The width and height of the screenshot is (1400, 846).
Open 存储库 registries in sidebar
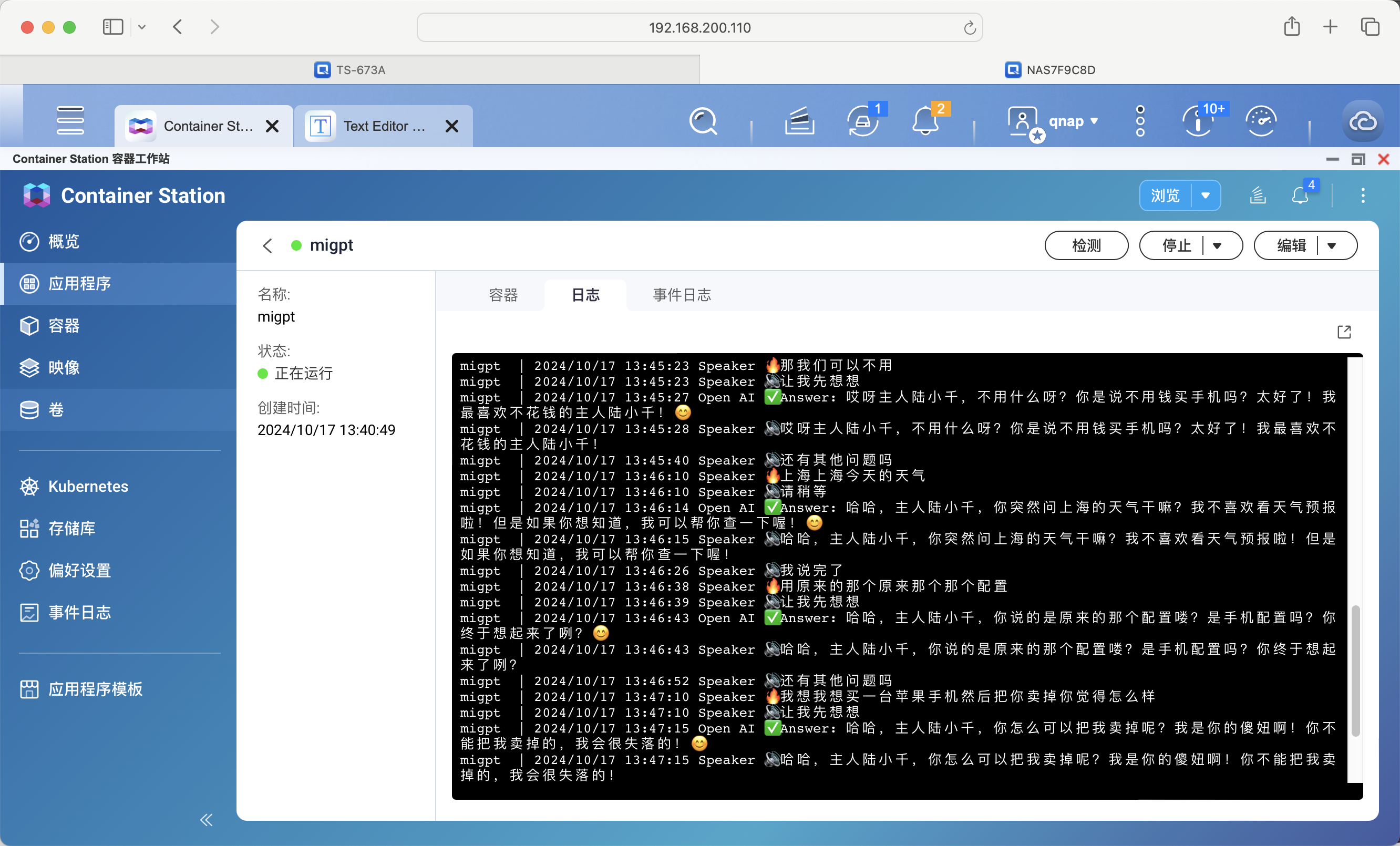pyautogui.click(x=118, y=529)
